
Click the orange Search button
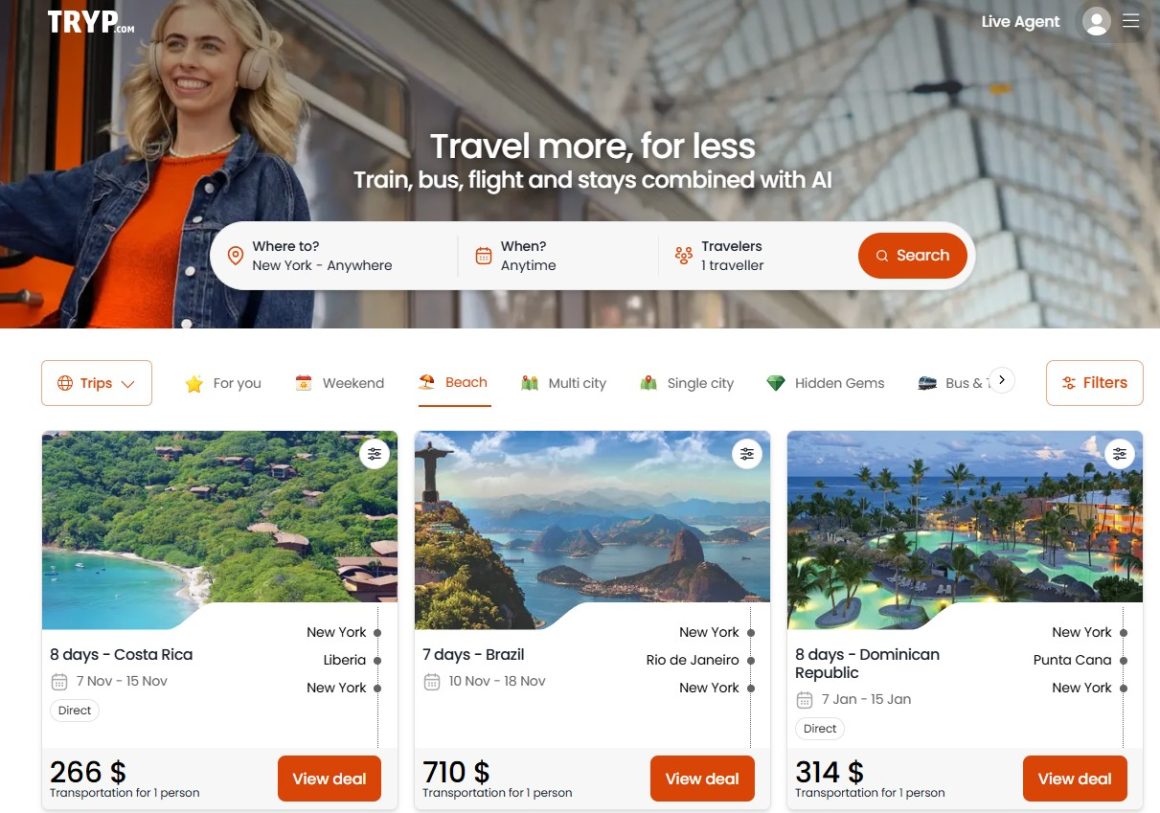point(912,256)
